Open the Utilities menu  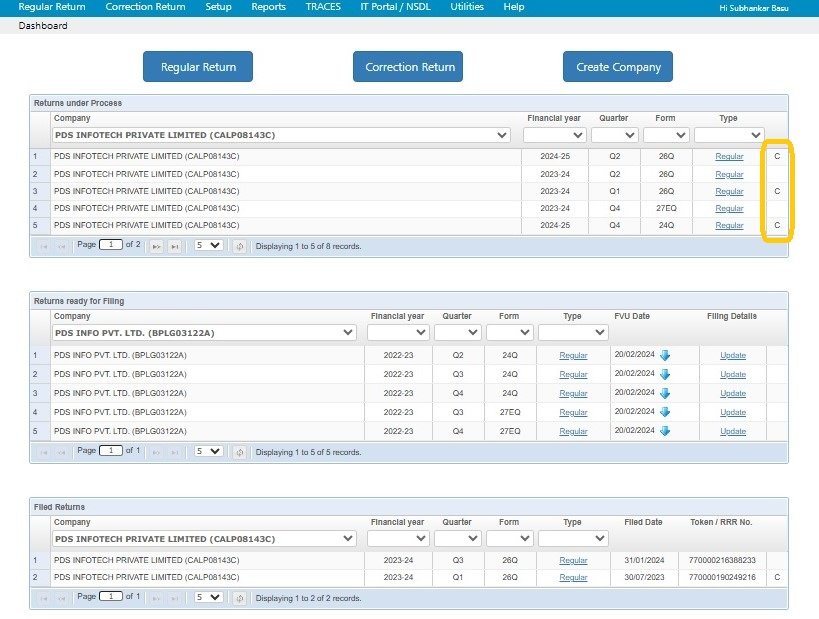click(x=466, y=7)
